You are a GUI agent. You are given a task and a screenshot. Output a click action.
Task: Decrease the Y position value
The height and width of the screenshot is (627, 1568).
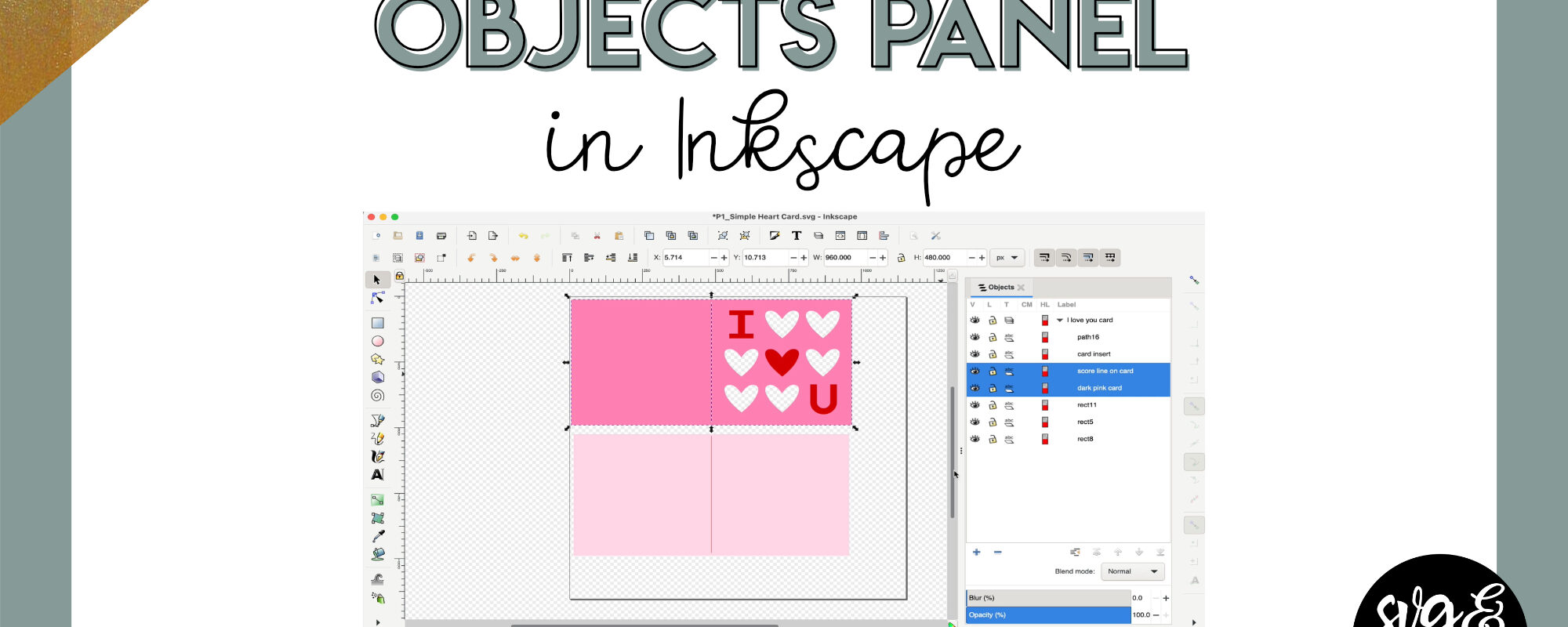(793, 258)
